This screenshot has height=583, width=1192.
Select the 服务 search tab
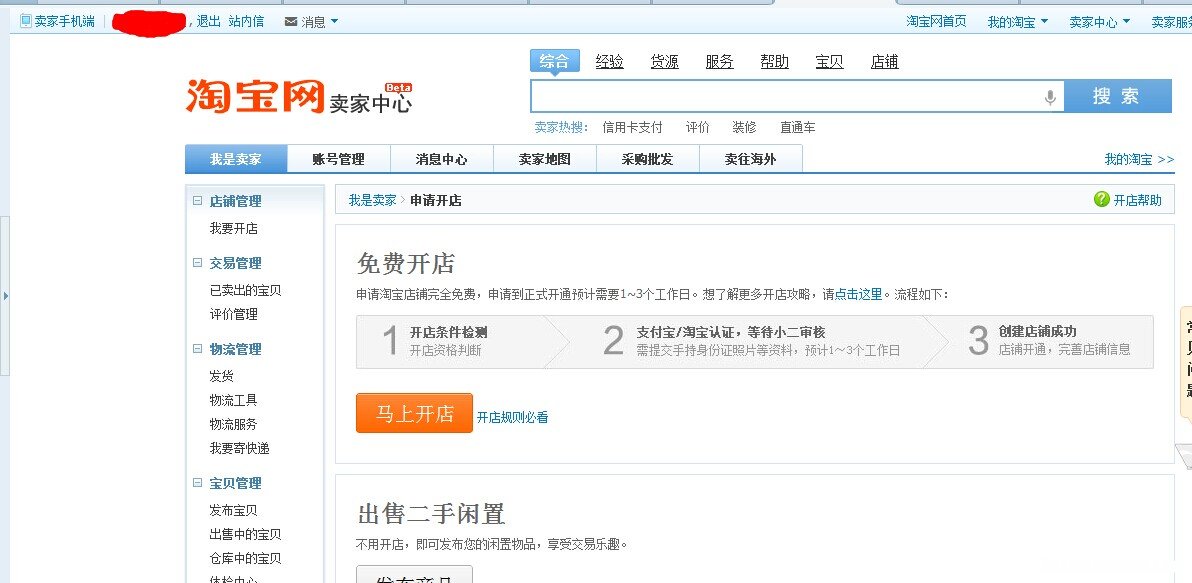point(719,62)
